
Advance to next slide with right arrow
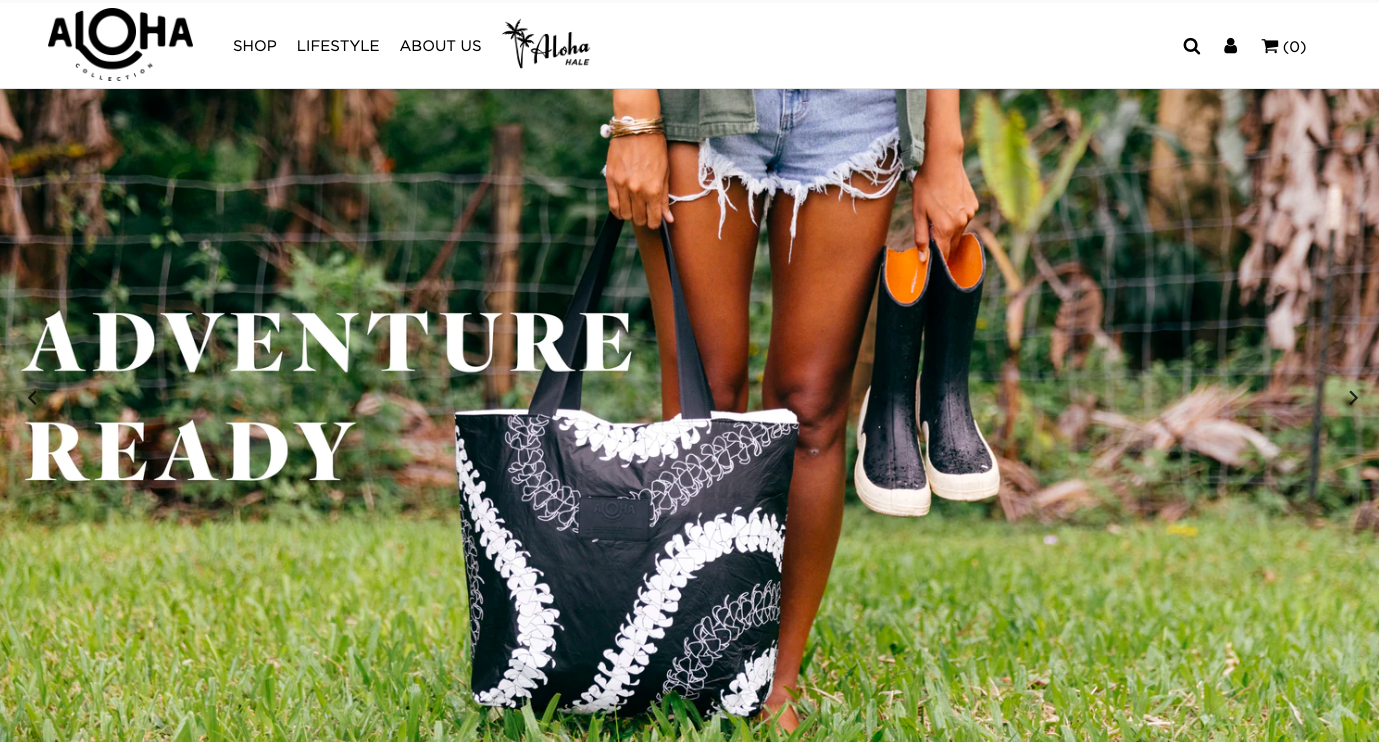pos(1353,398)
